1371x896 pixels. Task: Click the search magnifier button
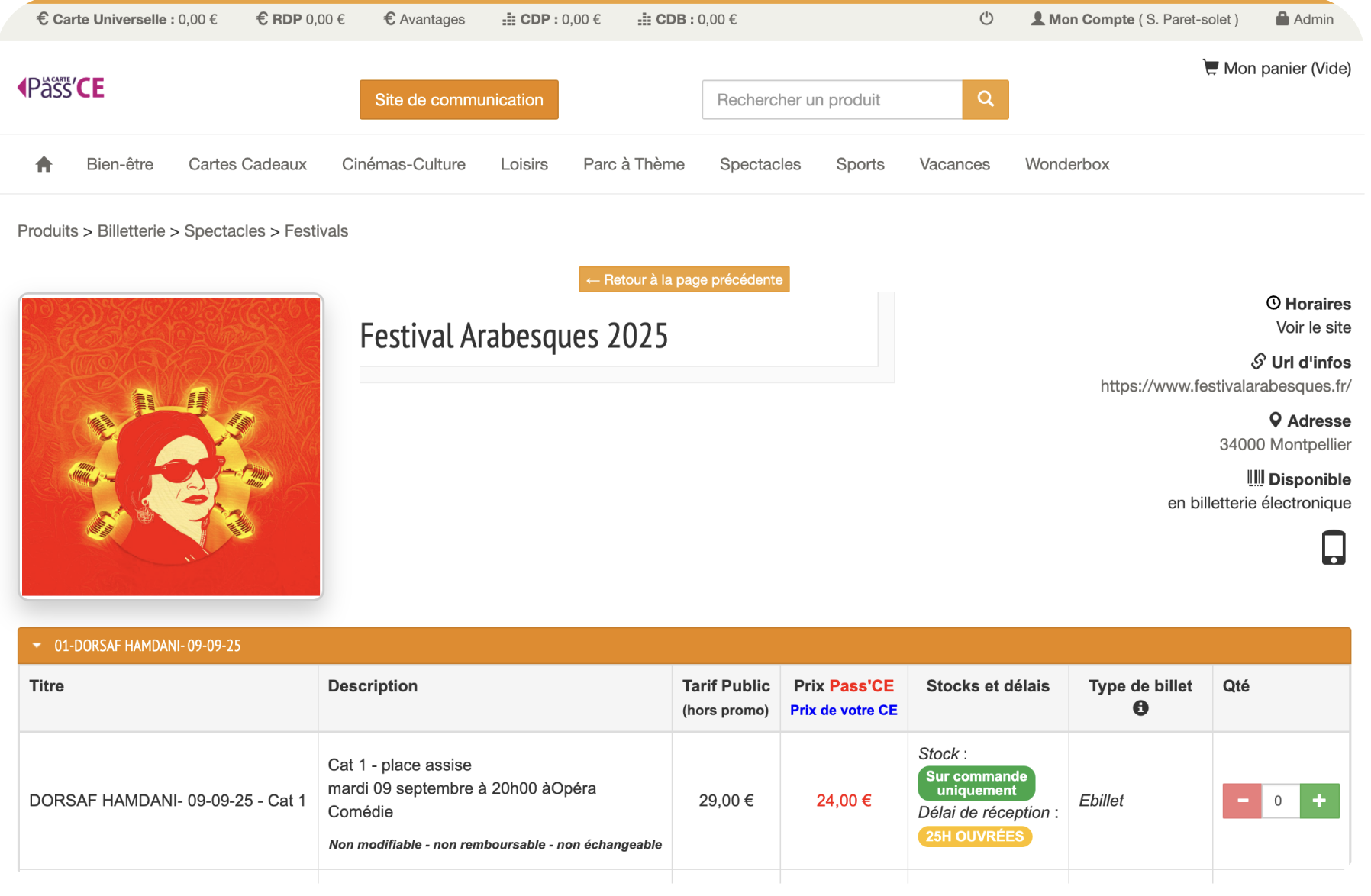(x=986, y=99)
